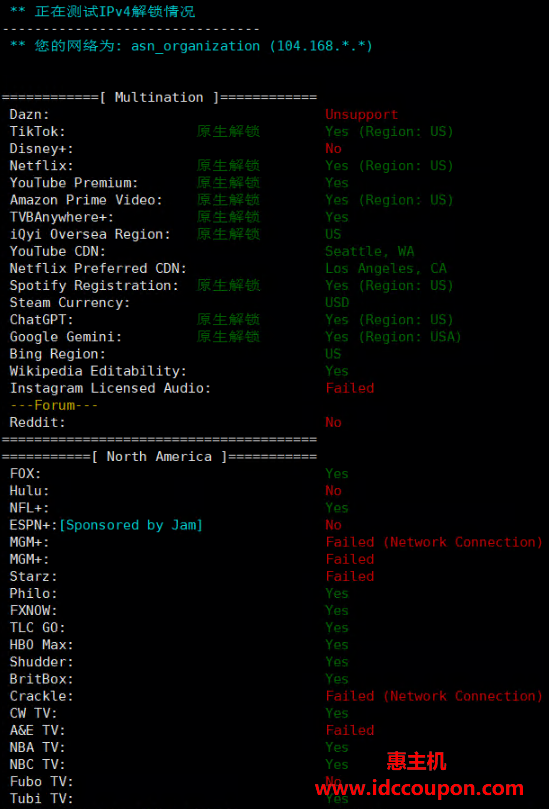549x809 pixels.
Task: Select the "Starz:" label
Action: click(34, 576)
